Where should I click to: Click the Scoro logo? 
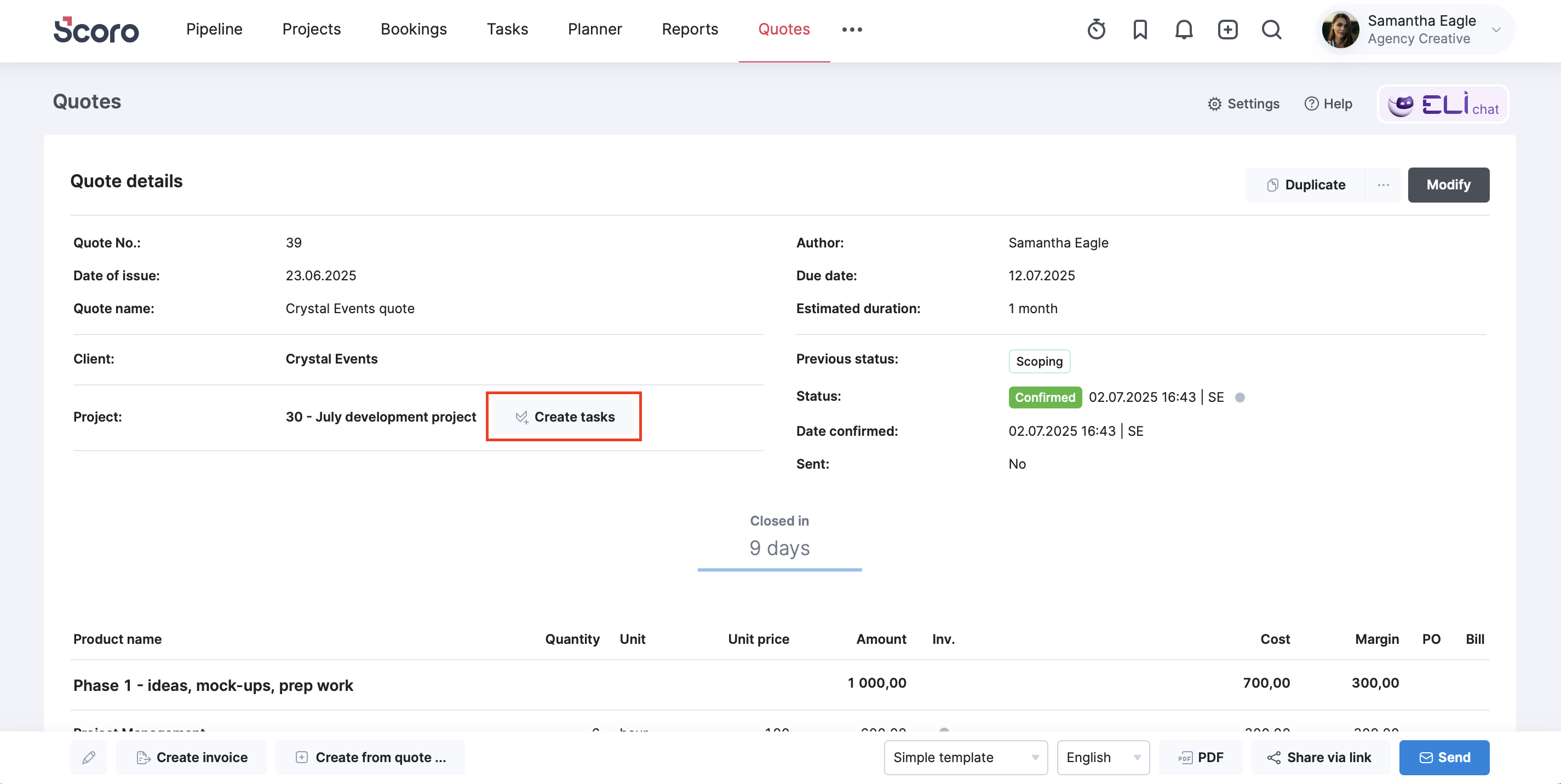96,30
